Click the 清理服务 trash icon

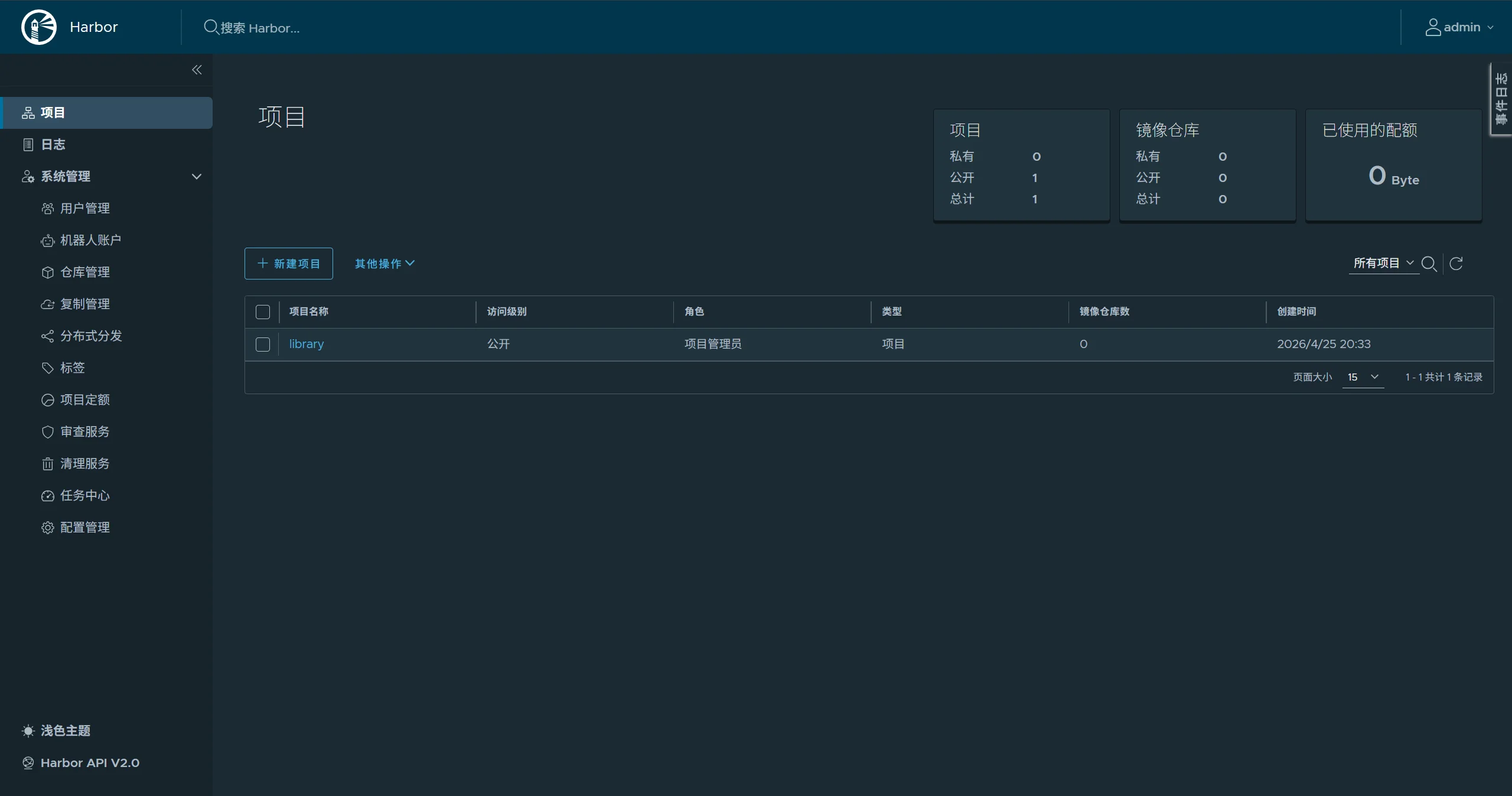pyautogui.click(x=48, y=464)
